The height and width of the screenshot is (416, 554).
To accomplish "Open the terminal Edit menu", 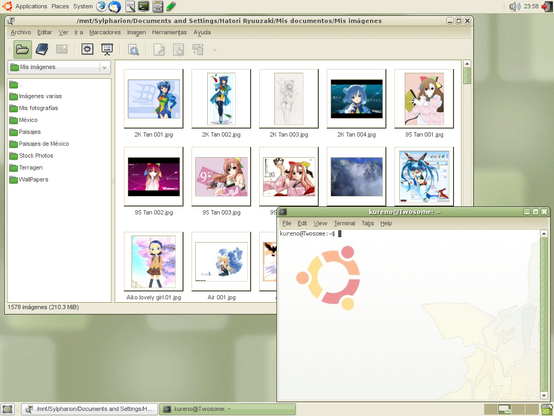I will [x=302, y=223].
